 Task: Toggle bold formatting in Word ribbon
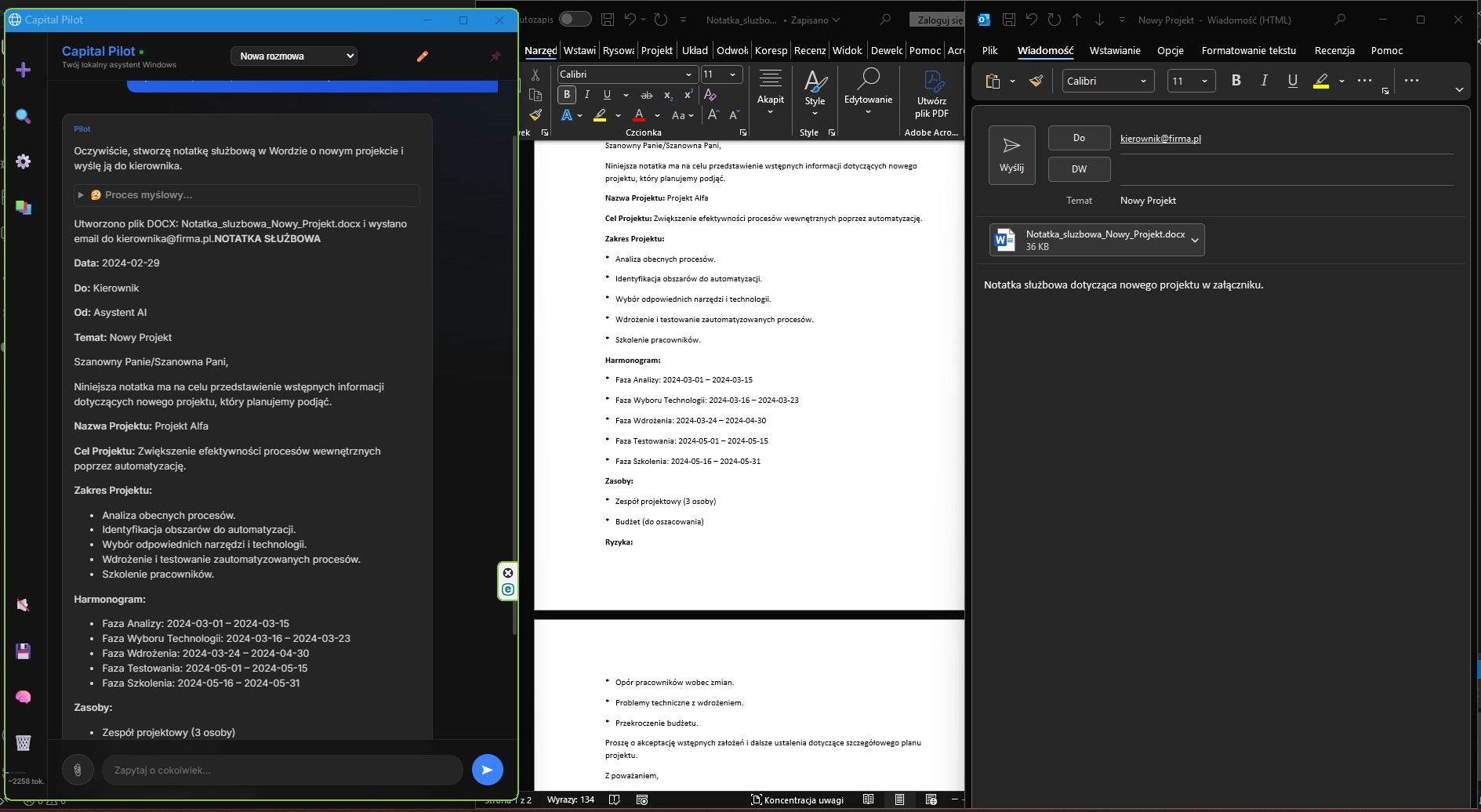(x=567, y=95)
